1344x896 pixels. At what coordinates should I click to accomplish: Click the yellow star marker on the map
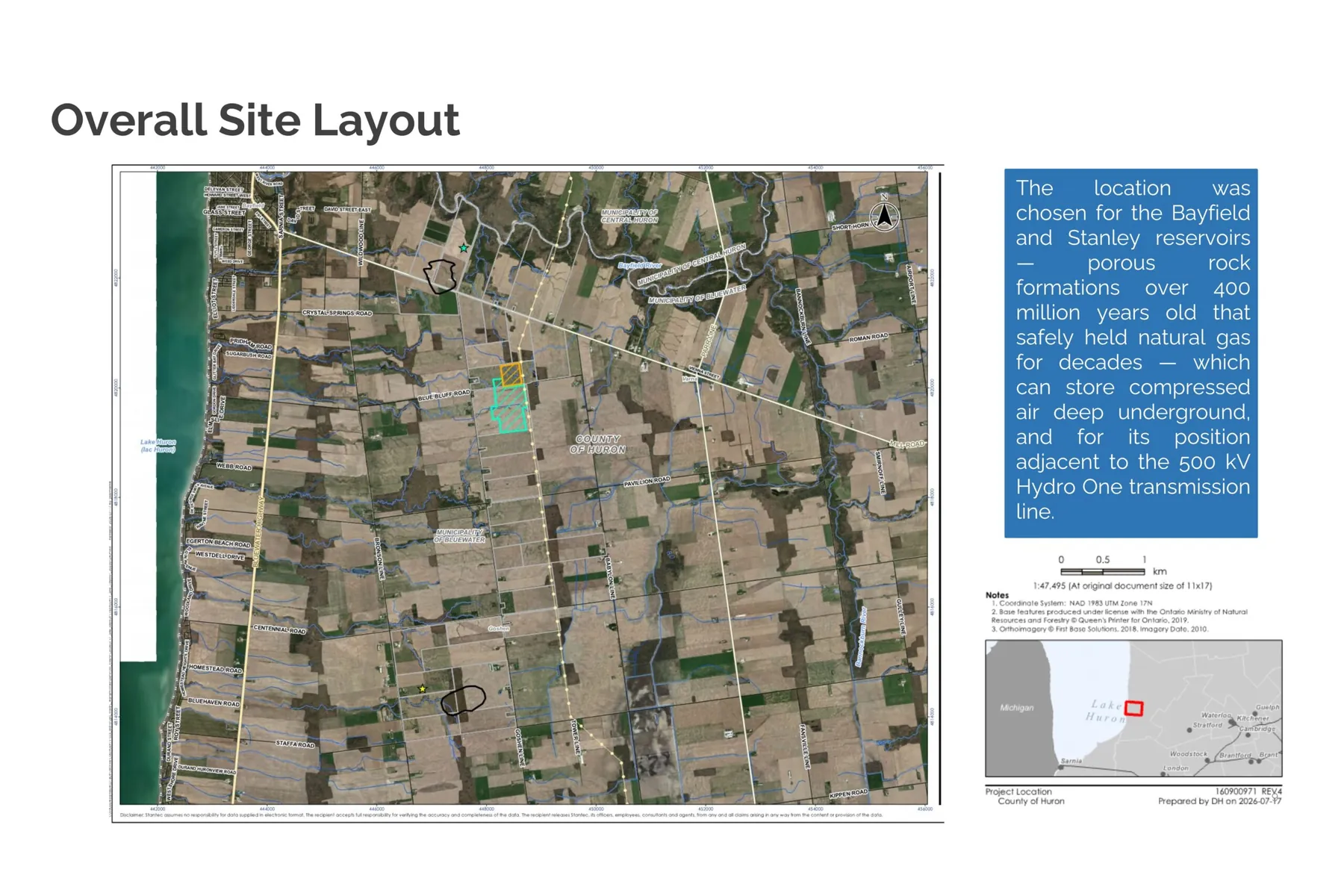pos(423,688)
